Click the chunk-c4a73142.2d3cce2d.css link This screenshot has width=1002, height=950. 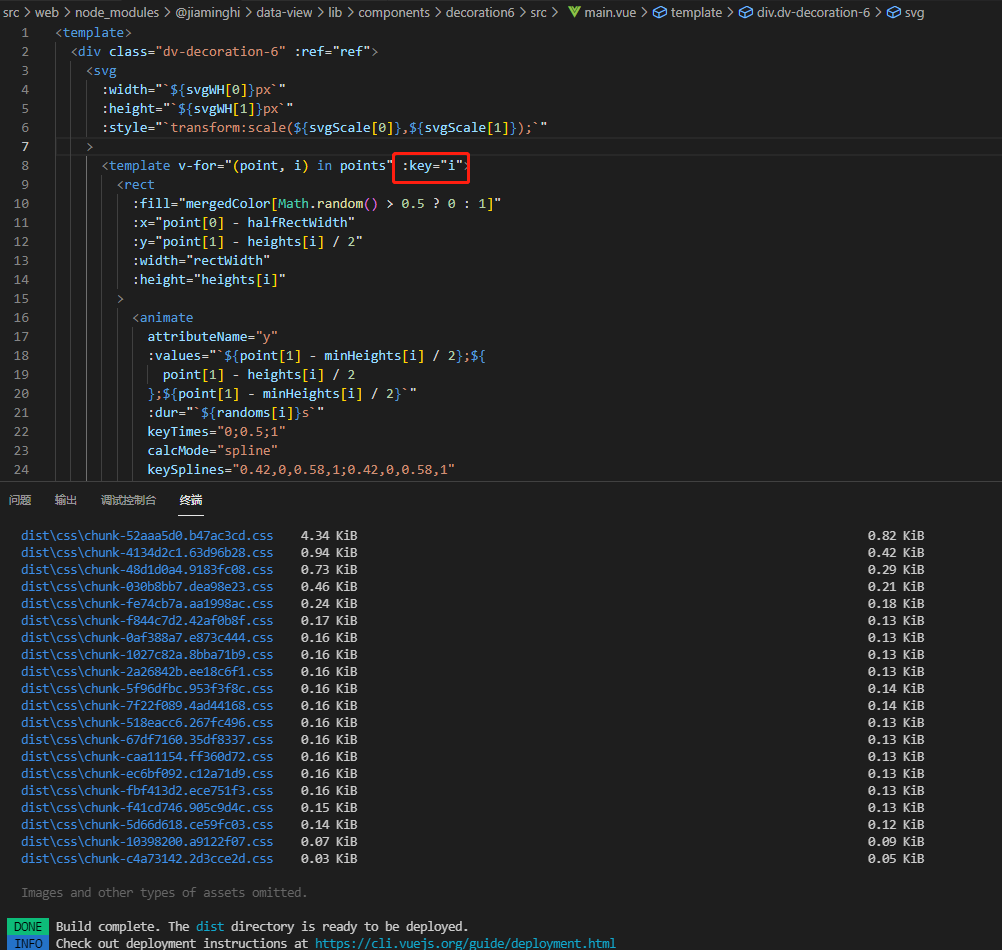(x=146, y=858)
